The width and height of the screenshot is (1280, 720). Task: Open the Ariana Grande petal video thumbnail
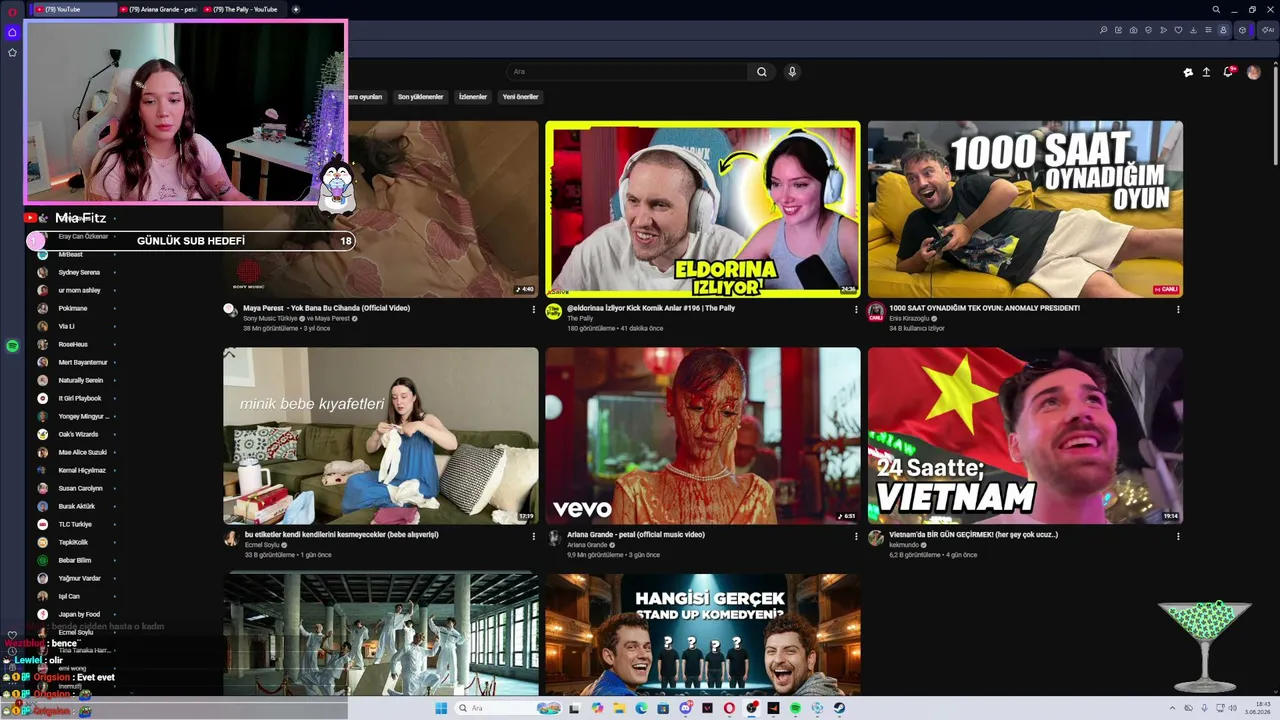702,436
